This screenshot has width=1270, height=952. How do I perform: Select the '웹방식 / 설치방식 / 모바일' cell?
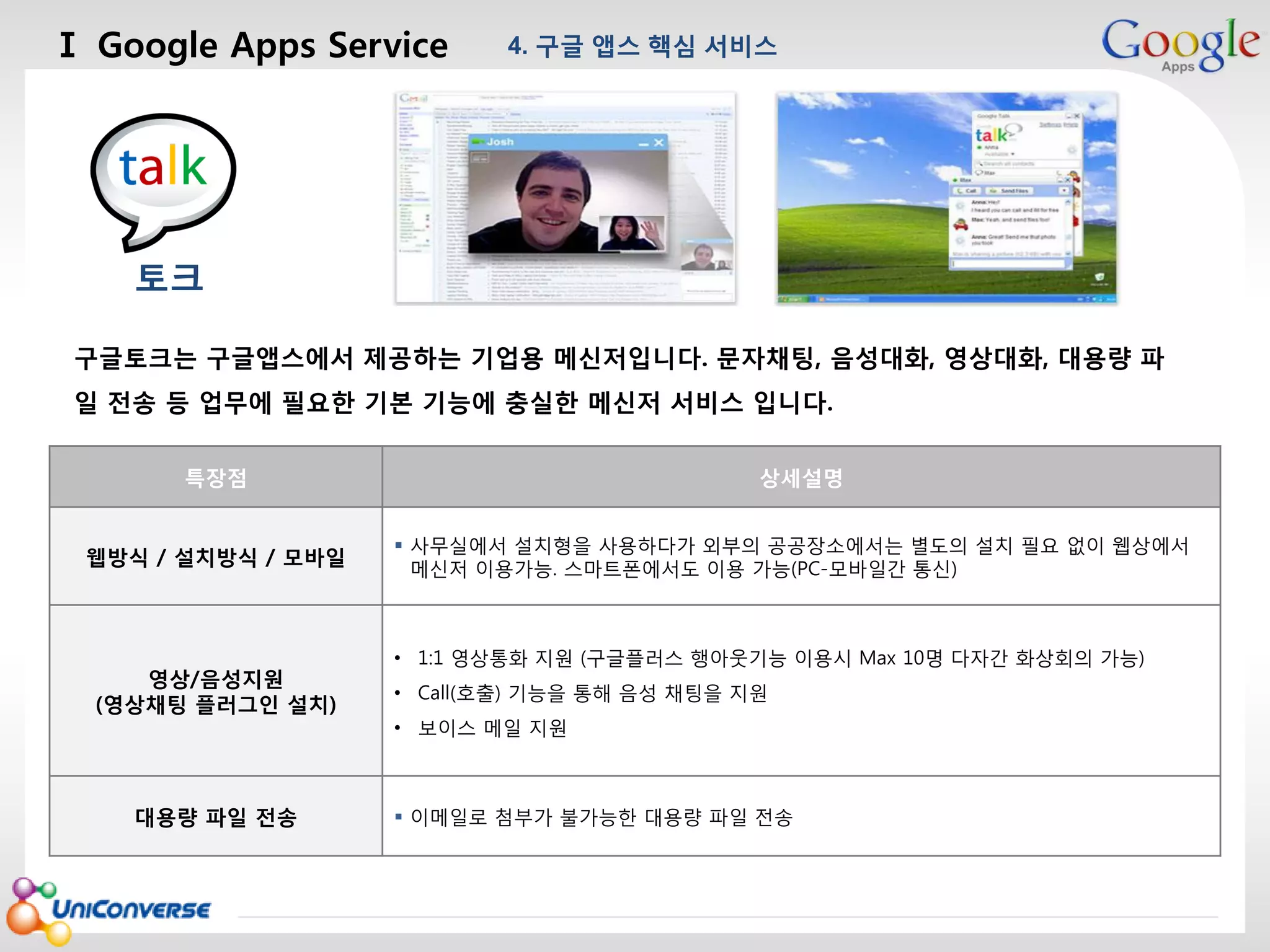(216, 557)
